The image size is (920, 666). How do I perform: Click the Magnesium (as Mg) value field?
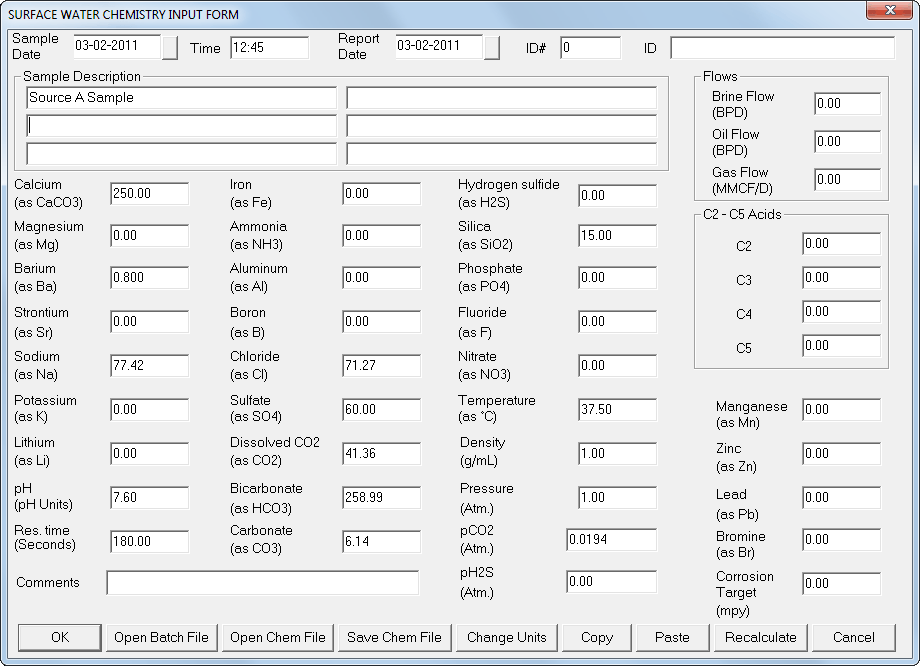(x=150, y=236)
